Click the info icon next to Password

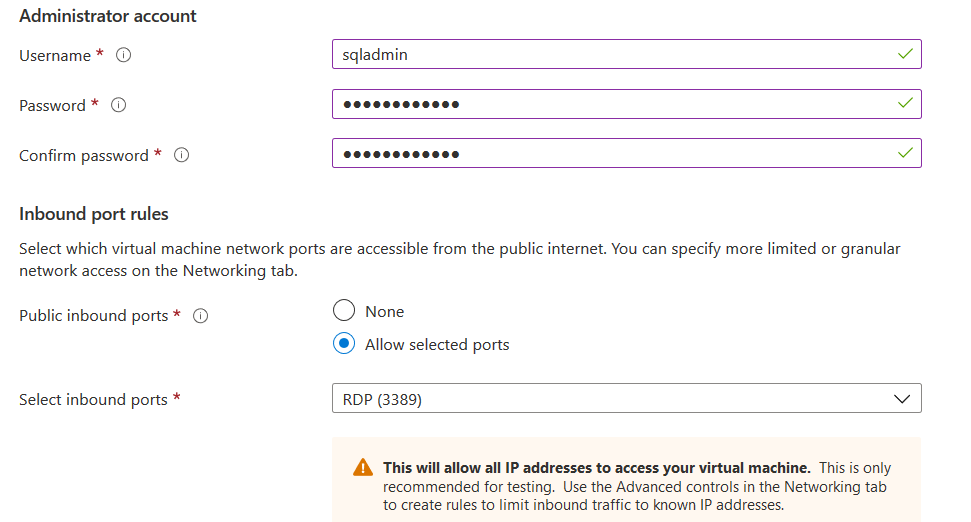tap(118, 105)
